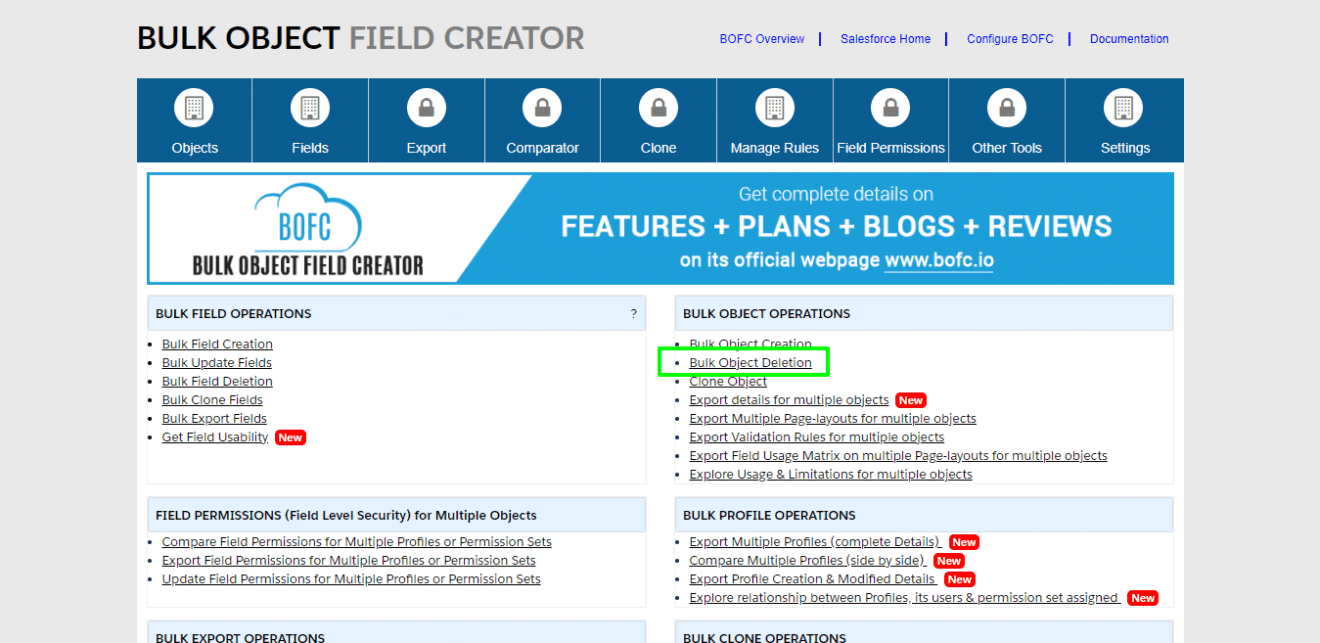The height and width of the screenshot is (643, 1320).
Task: Open Get Field Usability
Action: [214, 437]
